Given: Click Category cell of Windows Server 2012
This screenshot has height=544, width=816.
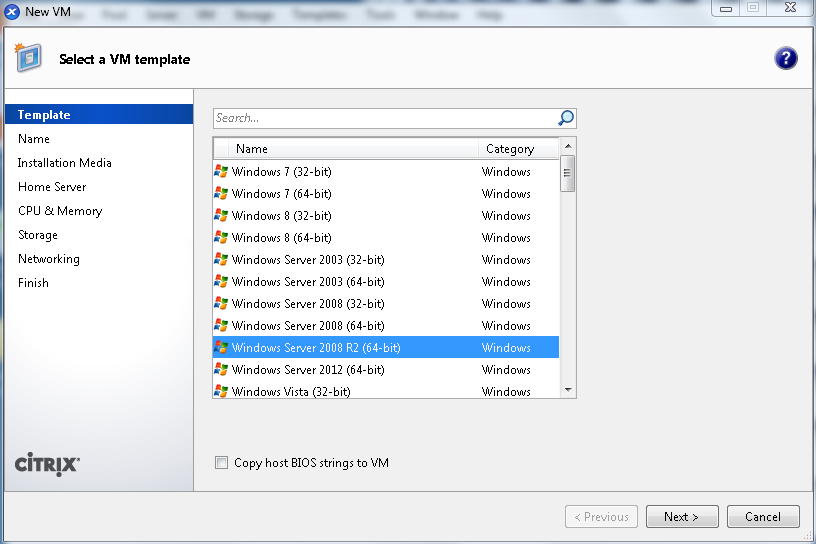Looking at the screenshot, I should [506, 370].
